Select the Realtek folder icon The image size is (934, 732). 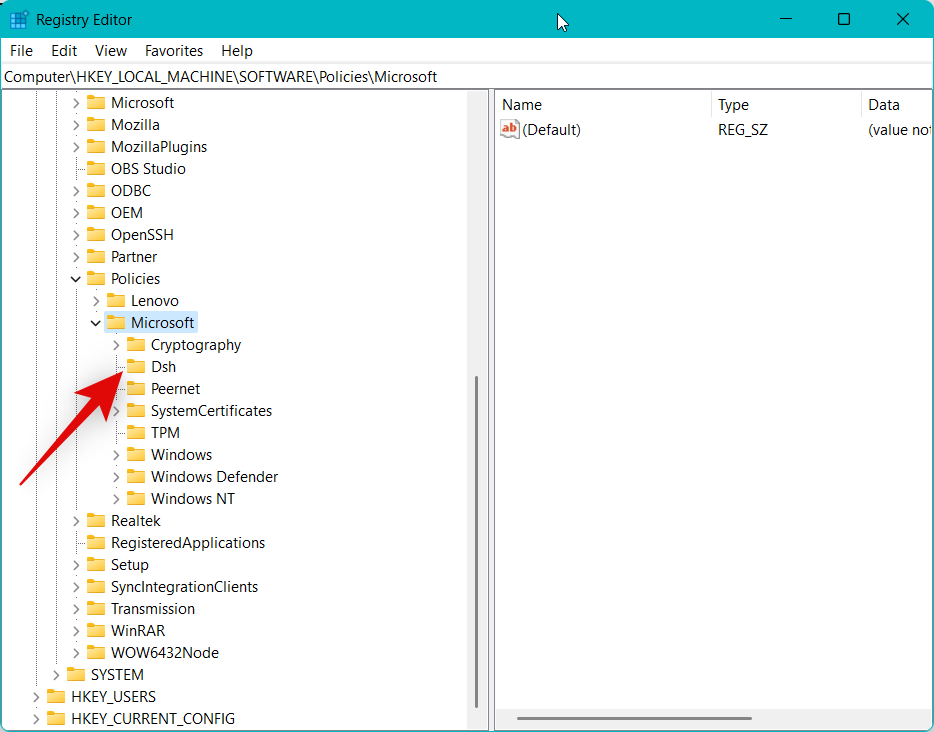coord(96,520)
